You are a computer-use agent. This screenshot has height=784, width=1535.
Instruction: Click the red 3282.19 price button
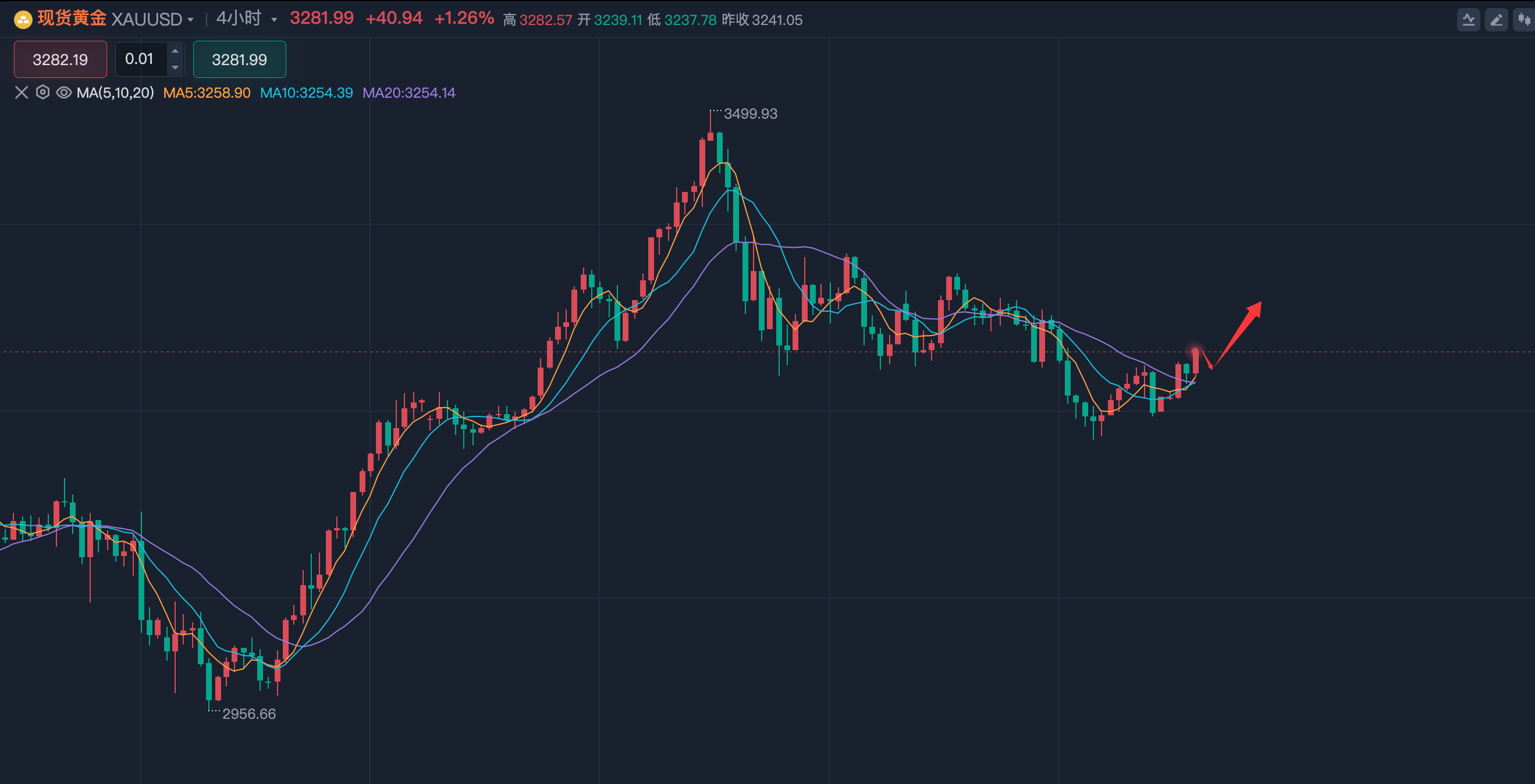[x=60, y=59]
